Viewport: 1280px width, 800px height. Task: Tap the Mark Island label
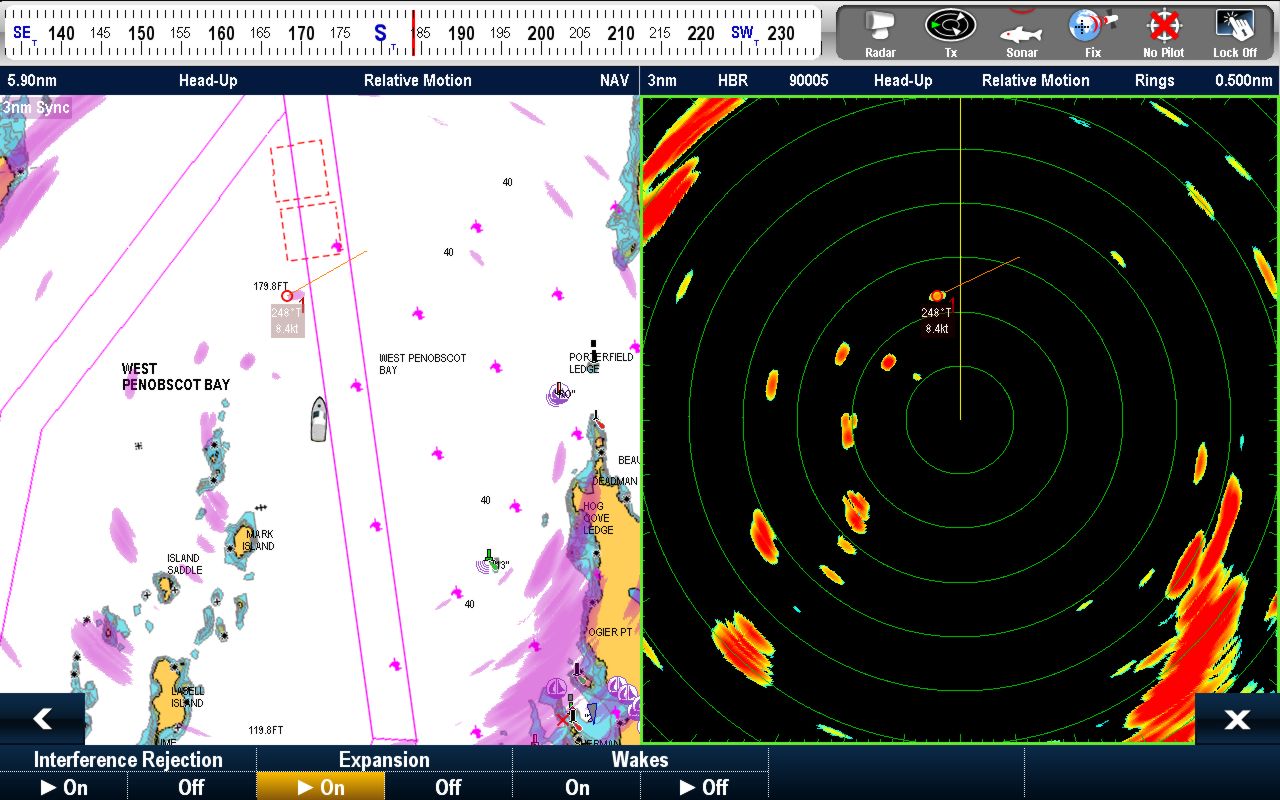coord(259,540)
